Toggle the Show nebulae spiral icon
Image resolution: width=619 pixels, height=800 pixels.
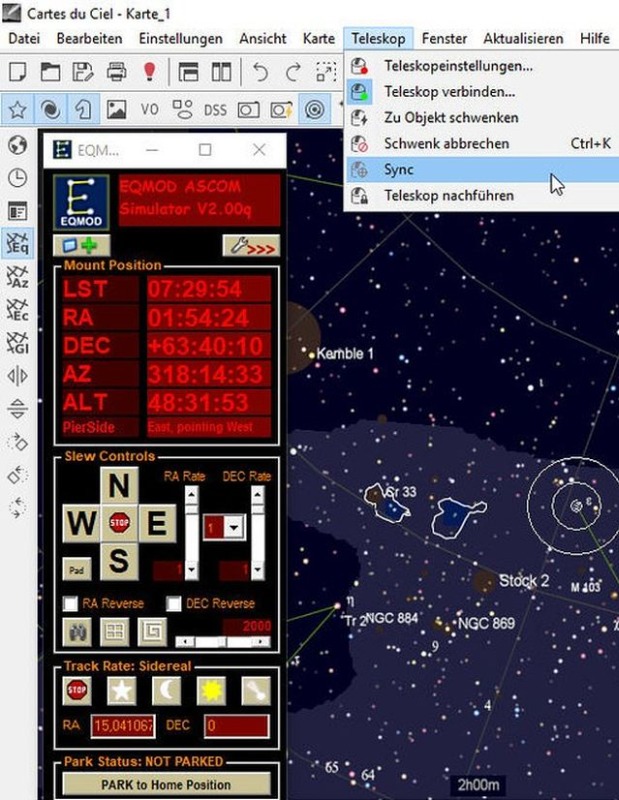click(51, 109)
